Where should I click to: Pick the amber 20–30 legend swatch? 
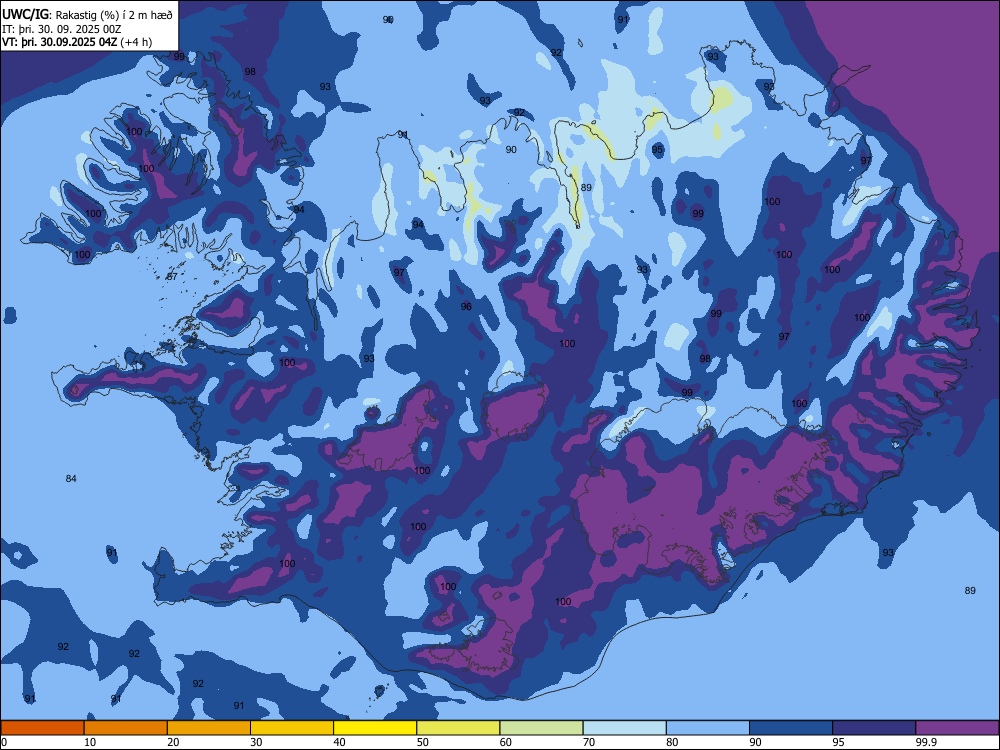(209, 728)
